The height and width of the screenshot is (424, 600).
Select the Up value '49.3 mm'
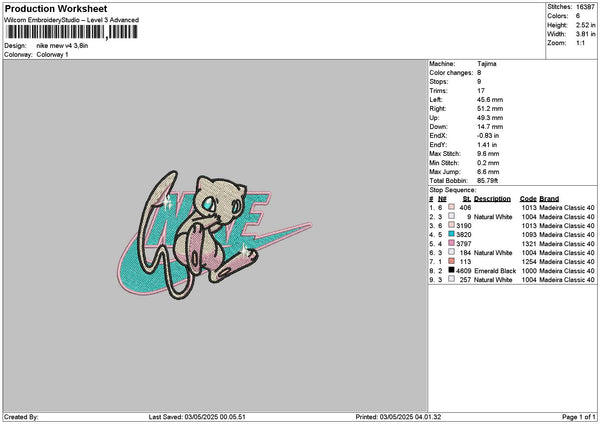490,118
